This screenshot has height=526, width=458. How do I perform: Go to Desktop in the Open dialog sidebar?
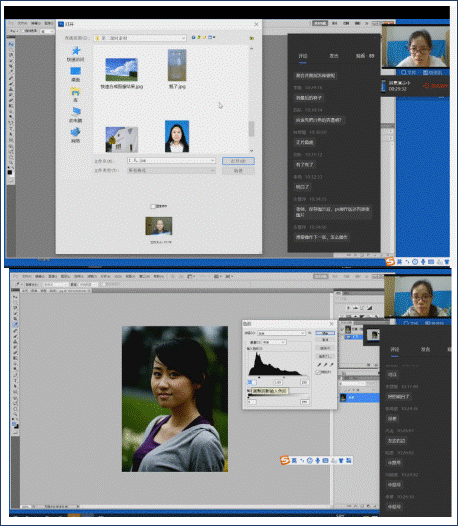75,74
